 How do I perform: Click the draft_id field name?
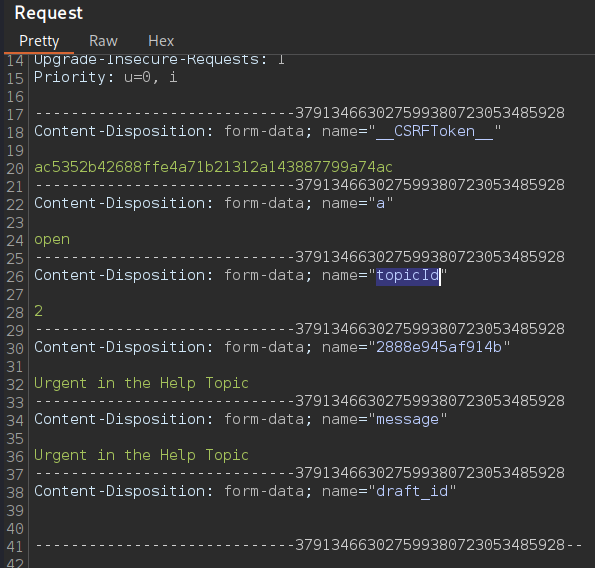pyautogui.click(x=412, y=491)
